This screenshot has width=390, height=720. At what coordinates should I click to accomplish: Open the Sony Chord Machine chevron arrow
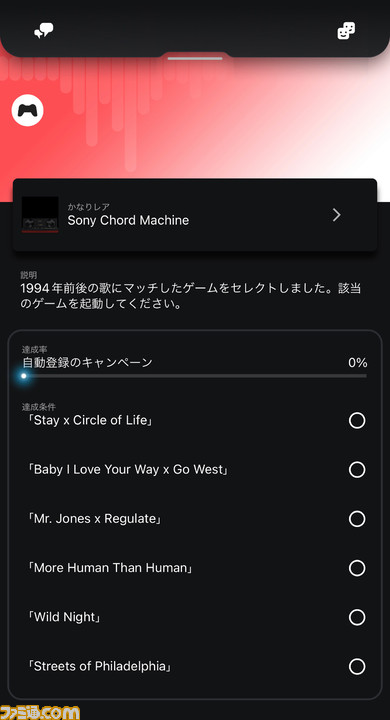pos(337,214)
